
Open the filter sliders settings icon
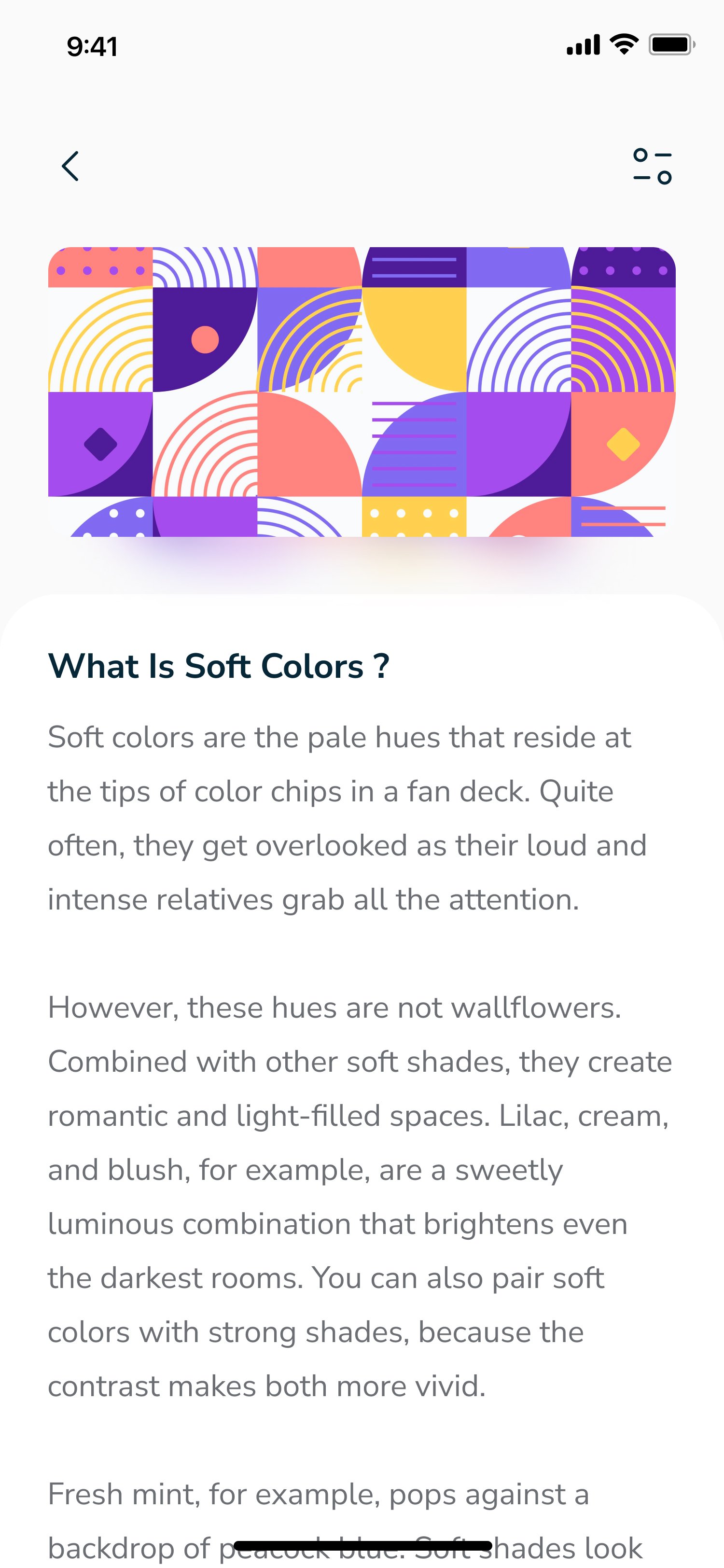pos(652,166)
